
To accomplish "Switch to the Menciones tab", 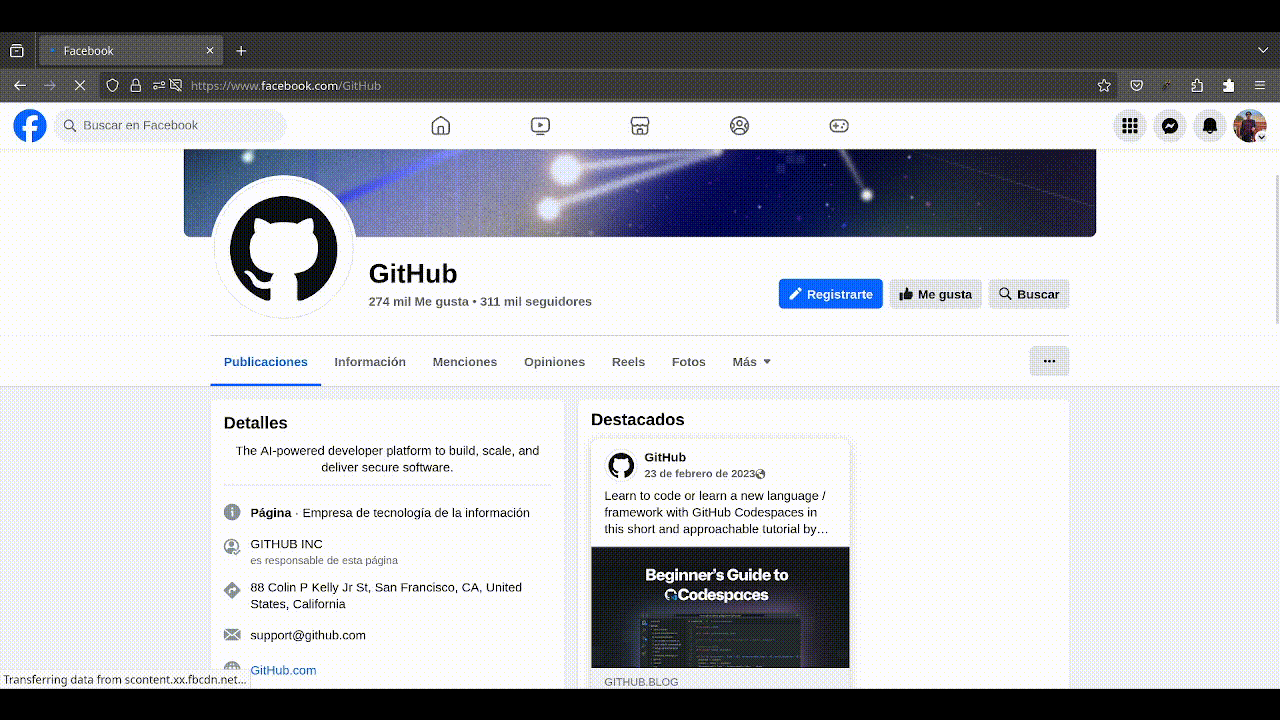I will pos(465,362).
